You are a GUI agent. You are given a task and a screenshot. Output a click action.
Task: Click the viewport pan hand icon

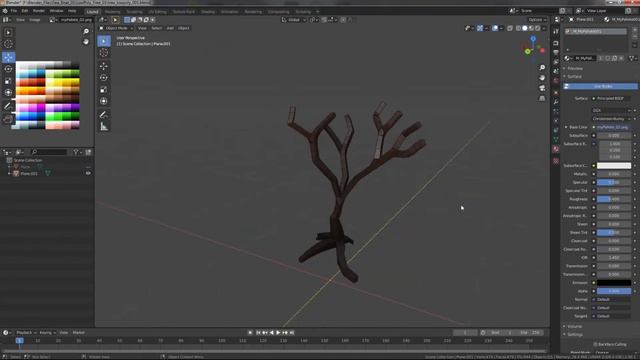pos(542,78)
